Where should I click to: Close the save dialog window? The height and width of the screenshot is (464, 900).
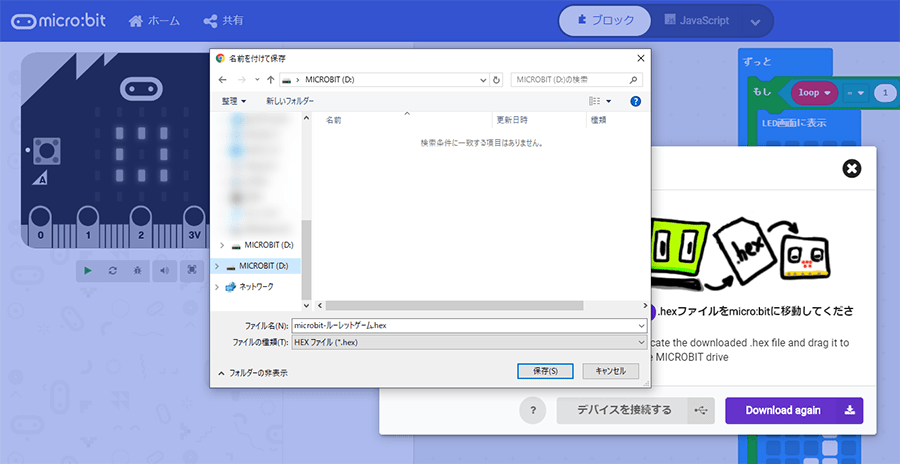click(641, 59)
